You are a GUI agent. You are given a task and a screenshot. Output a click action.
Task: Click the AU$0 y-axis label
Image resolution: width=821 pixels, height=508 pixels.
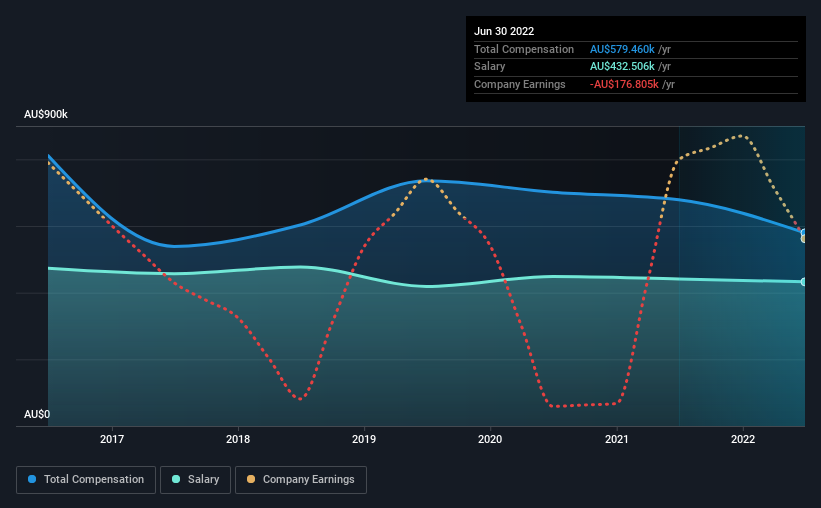[x=37, y=414]
